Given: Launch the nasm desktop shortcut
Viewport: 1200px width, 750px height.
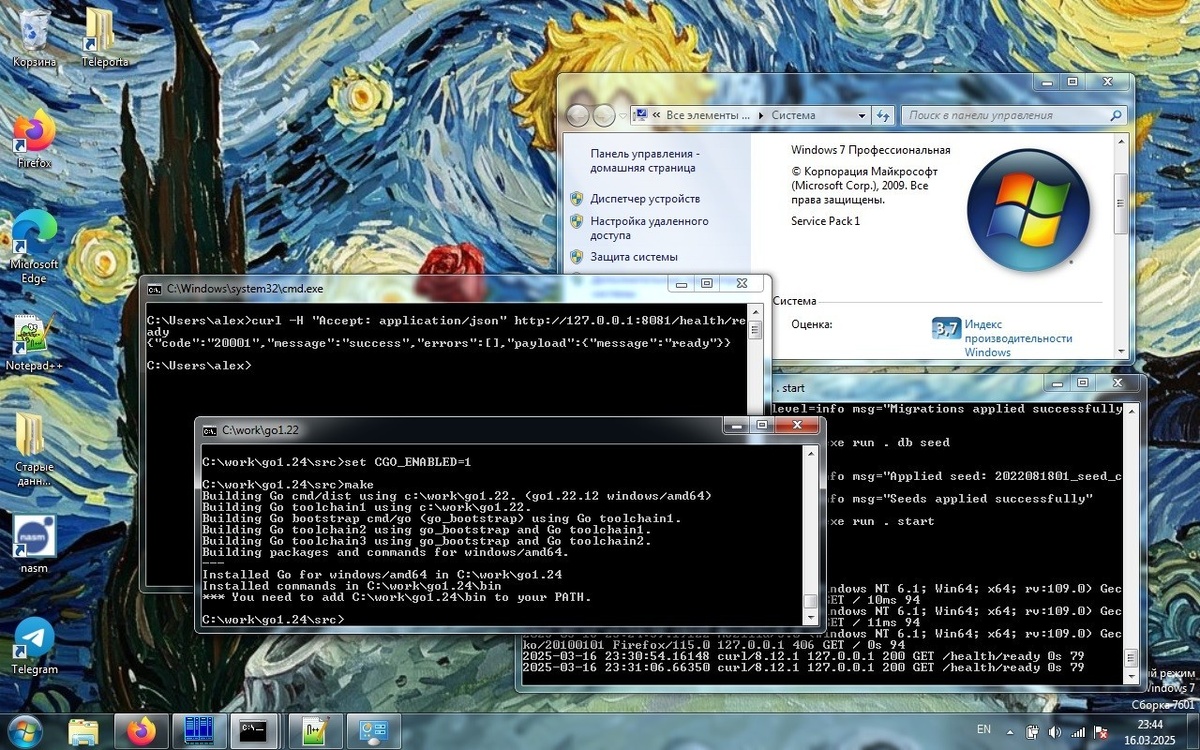Looking at the screenshot, I should coord(33,545).
